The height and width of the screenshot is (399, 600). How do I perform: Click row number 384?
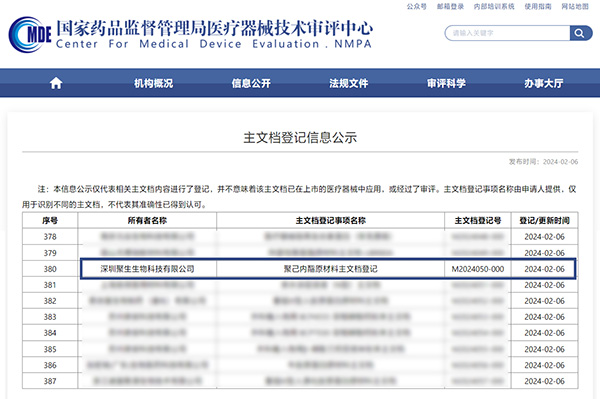click(x=50, y=333)
